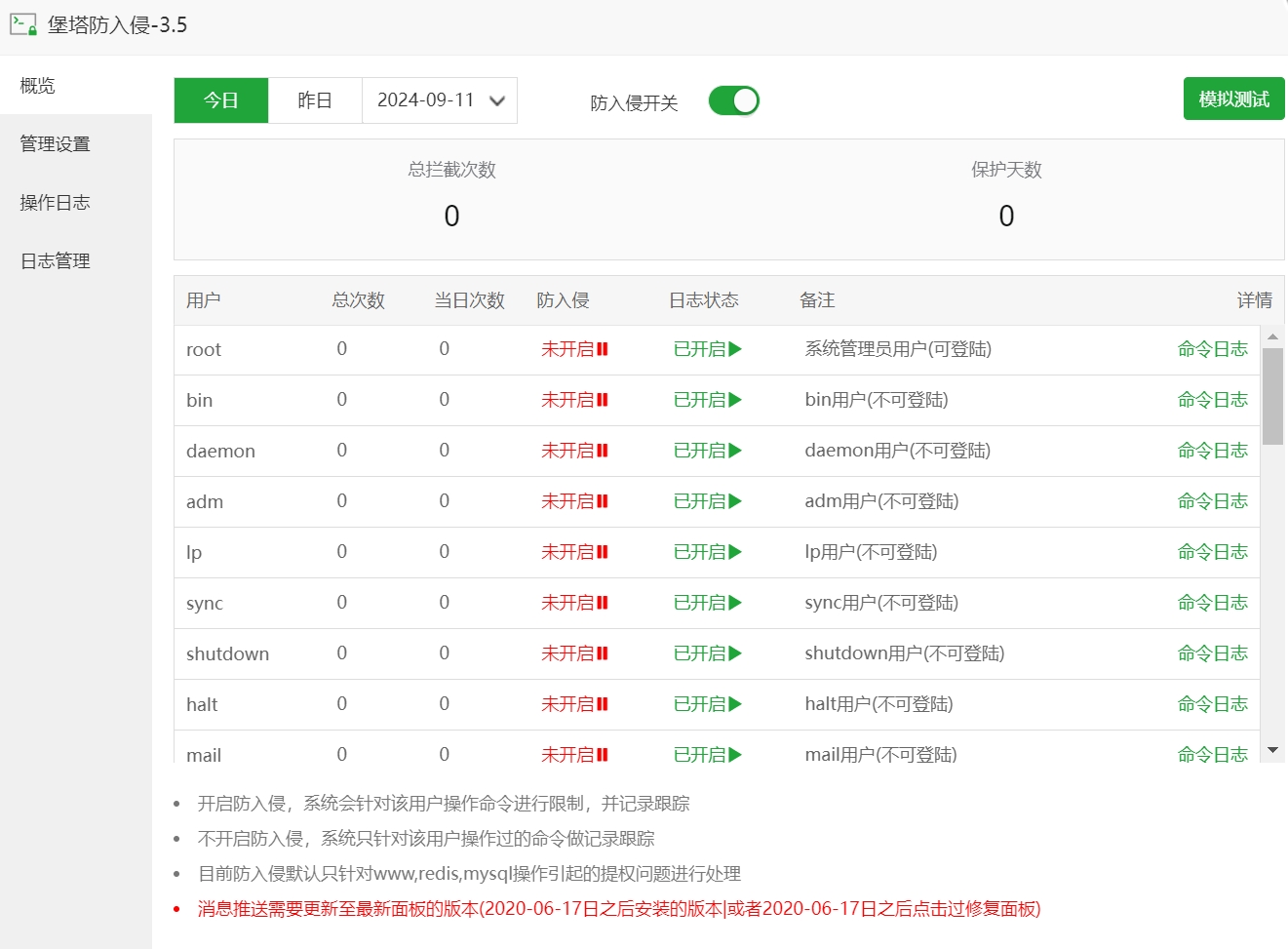Click the red pause icon for daemon's 未开启 state
1288x949 pixels.
[x=603, y=451]
